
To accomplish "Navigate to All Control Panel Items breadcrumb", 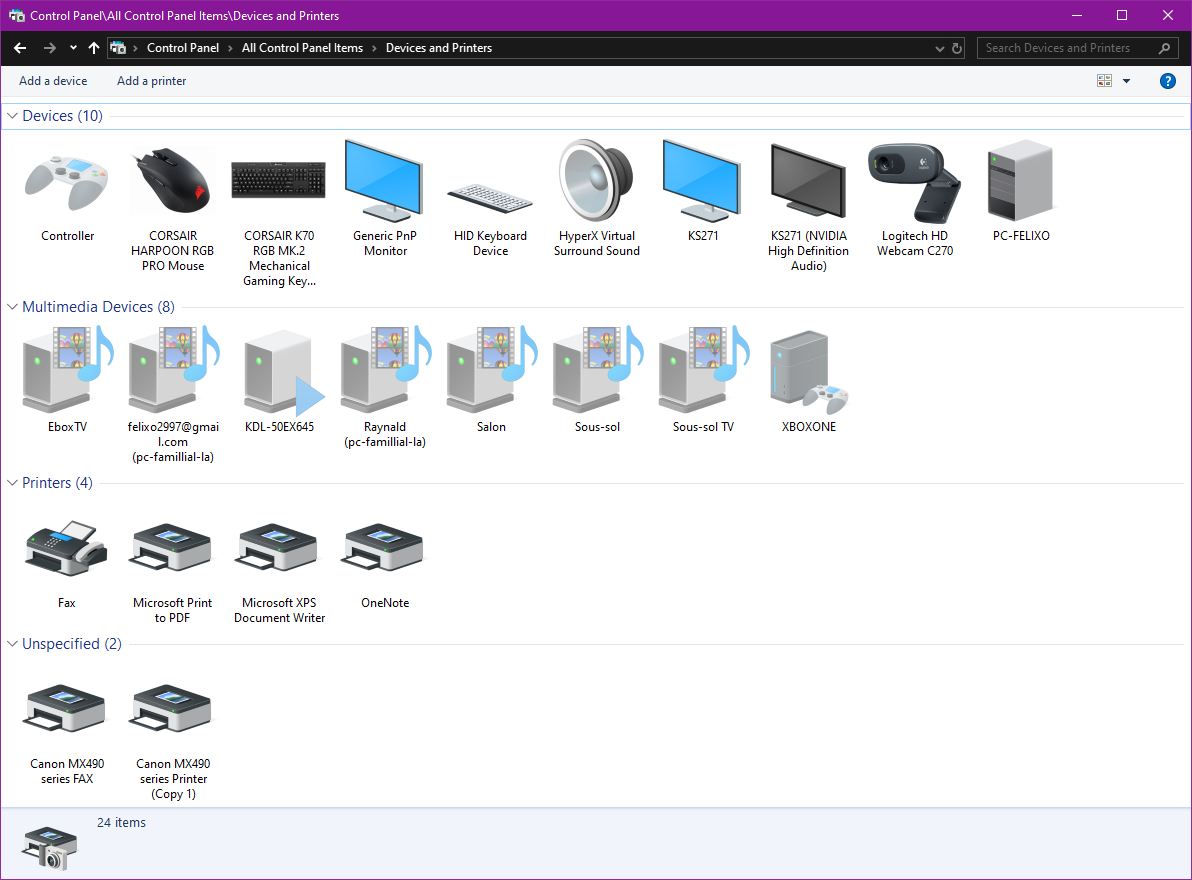I will 303,48.
